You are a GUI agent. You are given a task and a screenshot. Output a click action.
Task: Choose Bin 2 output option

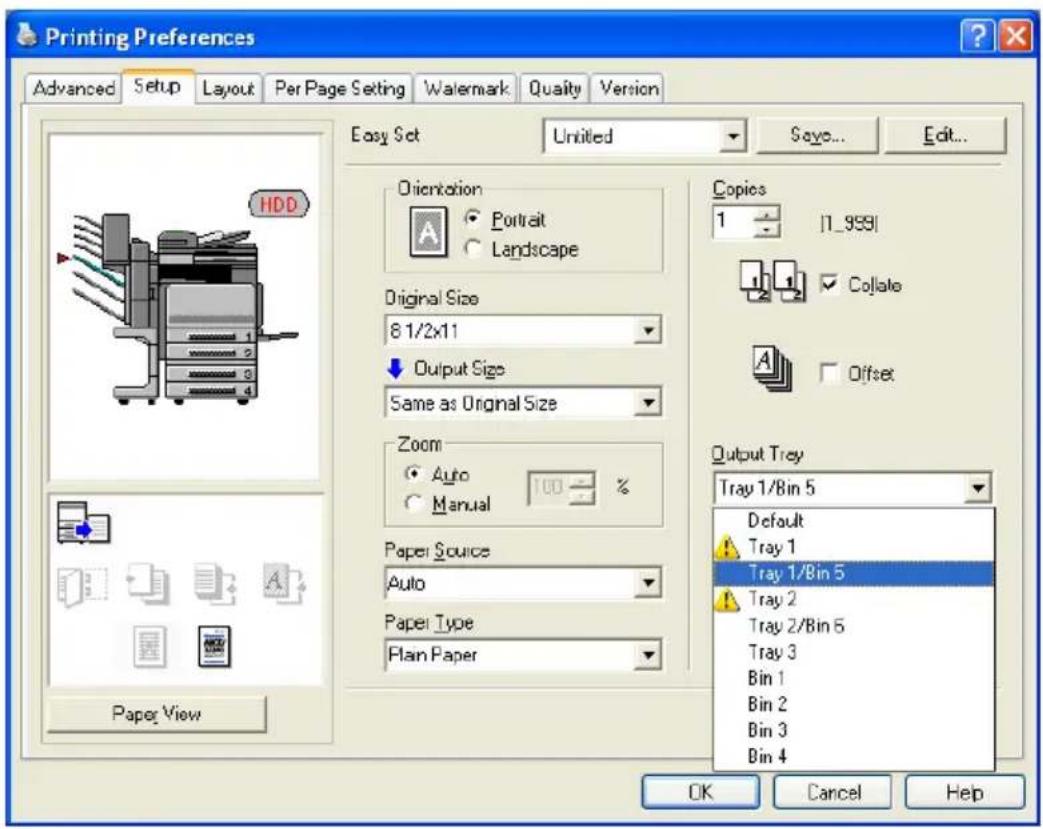coord(854,704)
